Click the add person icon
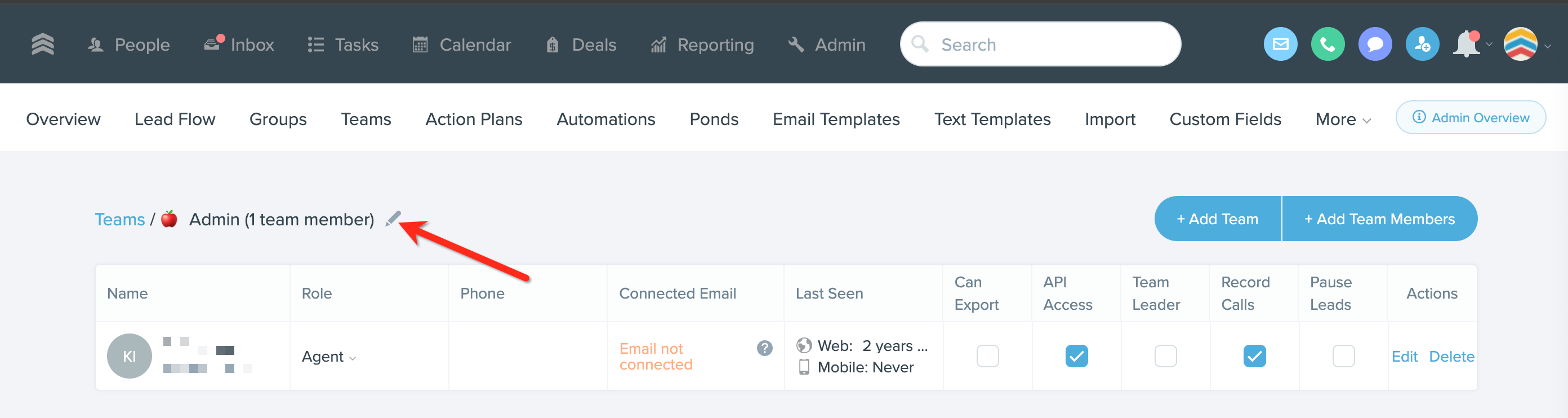The height and width of the screenshot is (418, 1568). [x=1422, y=45]
